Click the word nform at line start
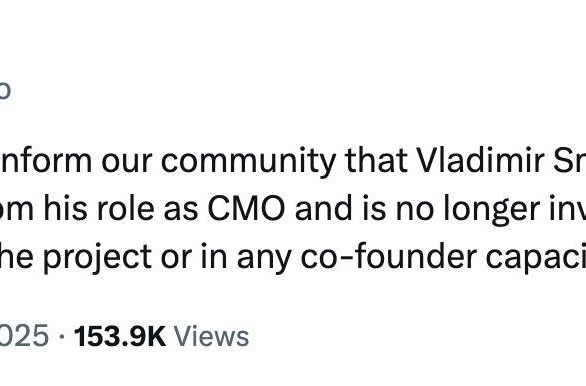Viewport: 586px width, 386px height. pos(46,161)
